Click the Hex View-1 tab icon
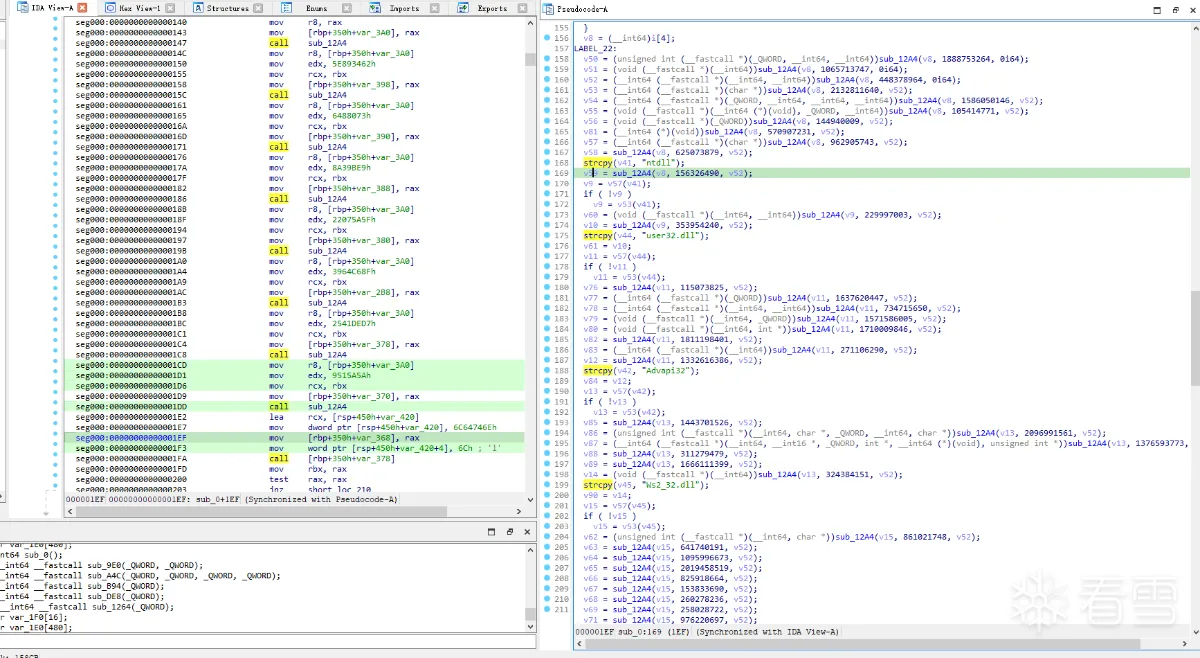1200x658 pixels. 110,8
